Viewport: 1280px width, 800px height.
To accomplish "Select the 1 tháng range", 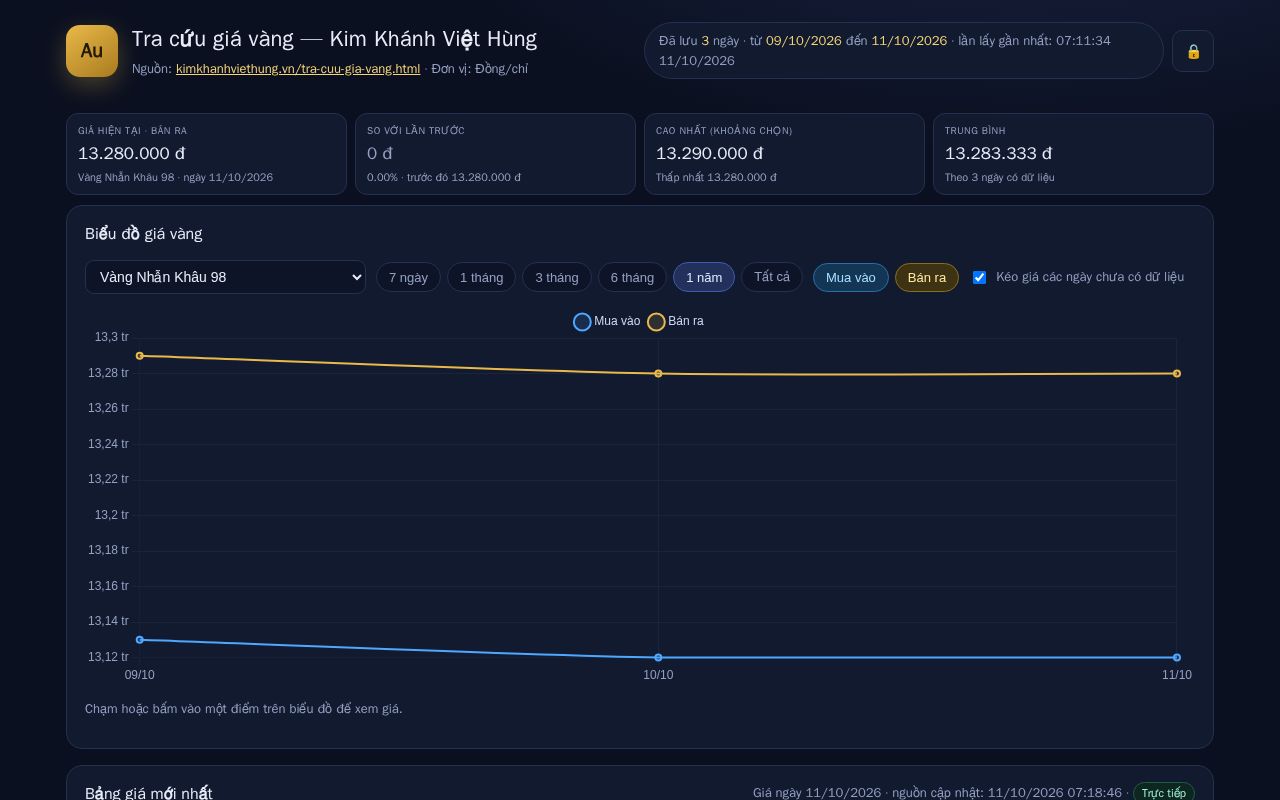I will [481, 277].
